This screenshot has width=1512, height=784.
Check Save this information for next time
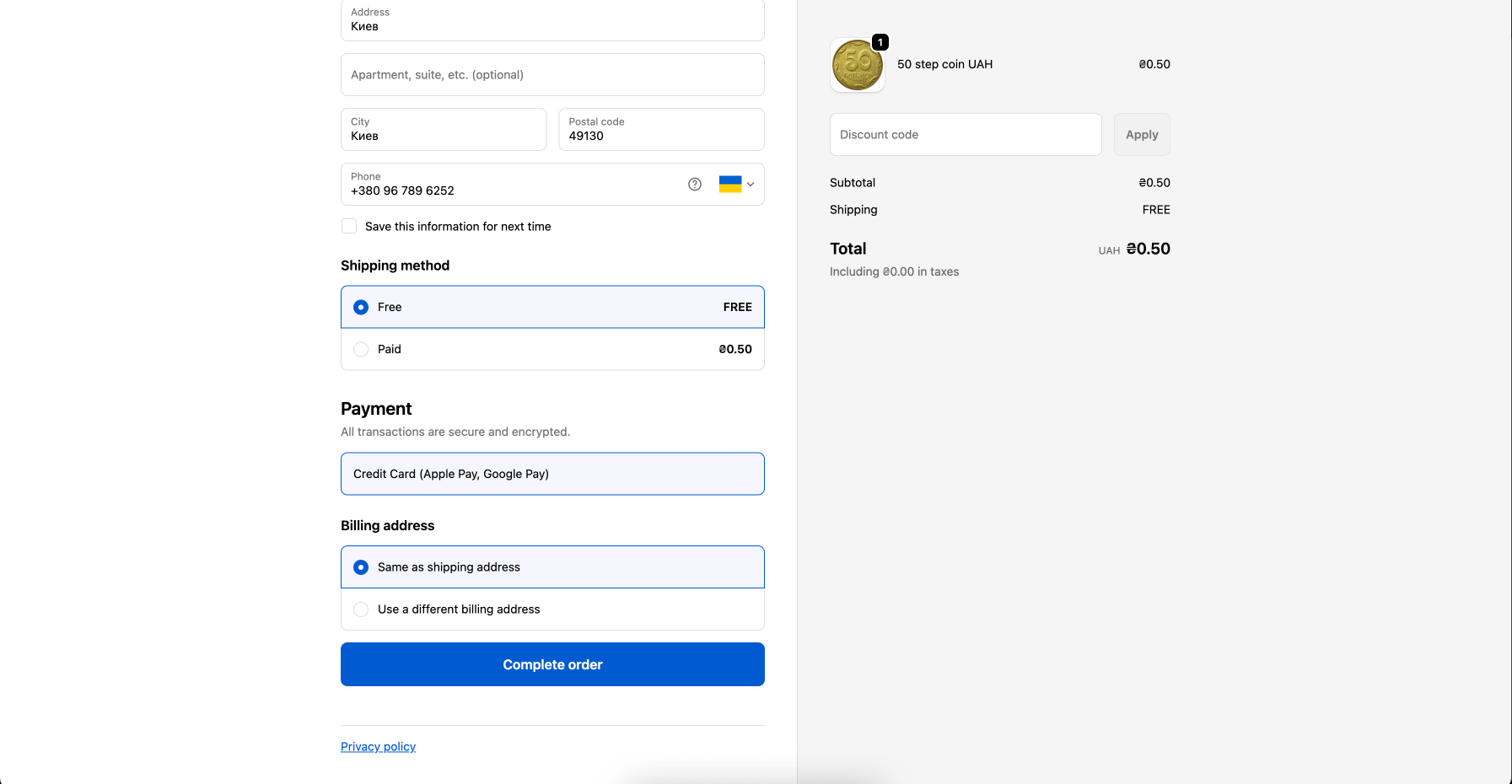(x=349, y=226)
